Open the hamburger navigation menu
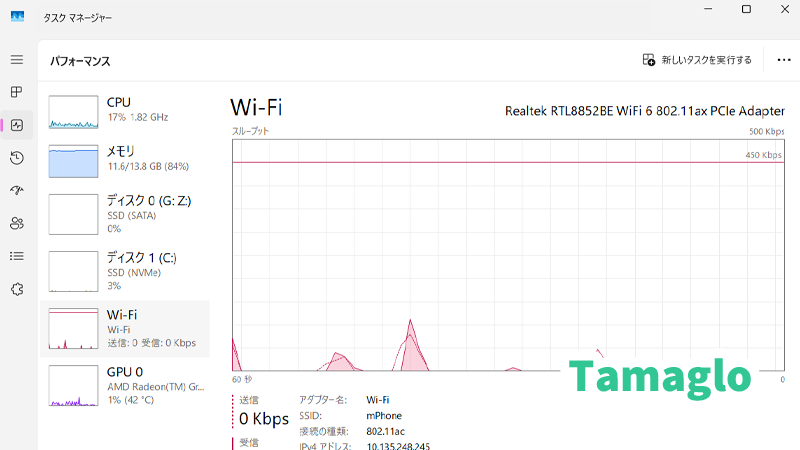This screenshot has width=800, height=450. pyautogui.click(x=17, y=60)
